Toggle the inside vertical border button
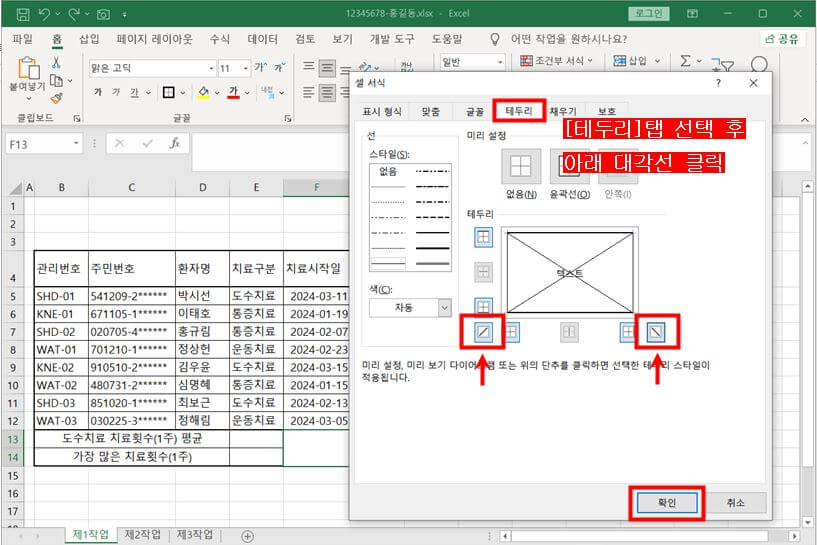Viewport: 817px width, 545px height. click(570, 332)
